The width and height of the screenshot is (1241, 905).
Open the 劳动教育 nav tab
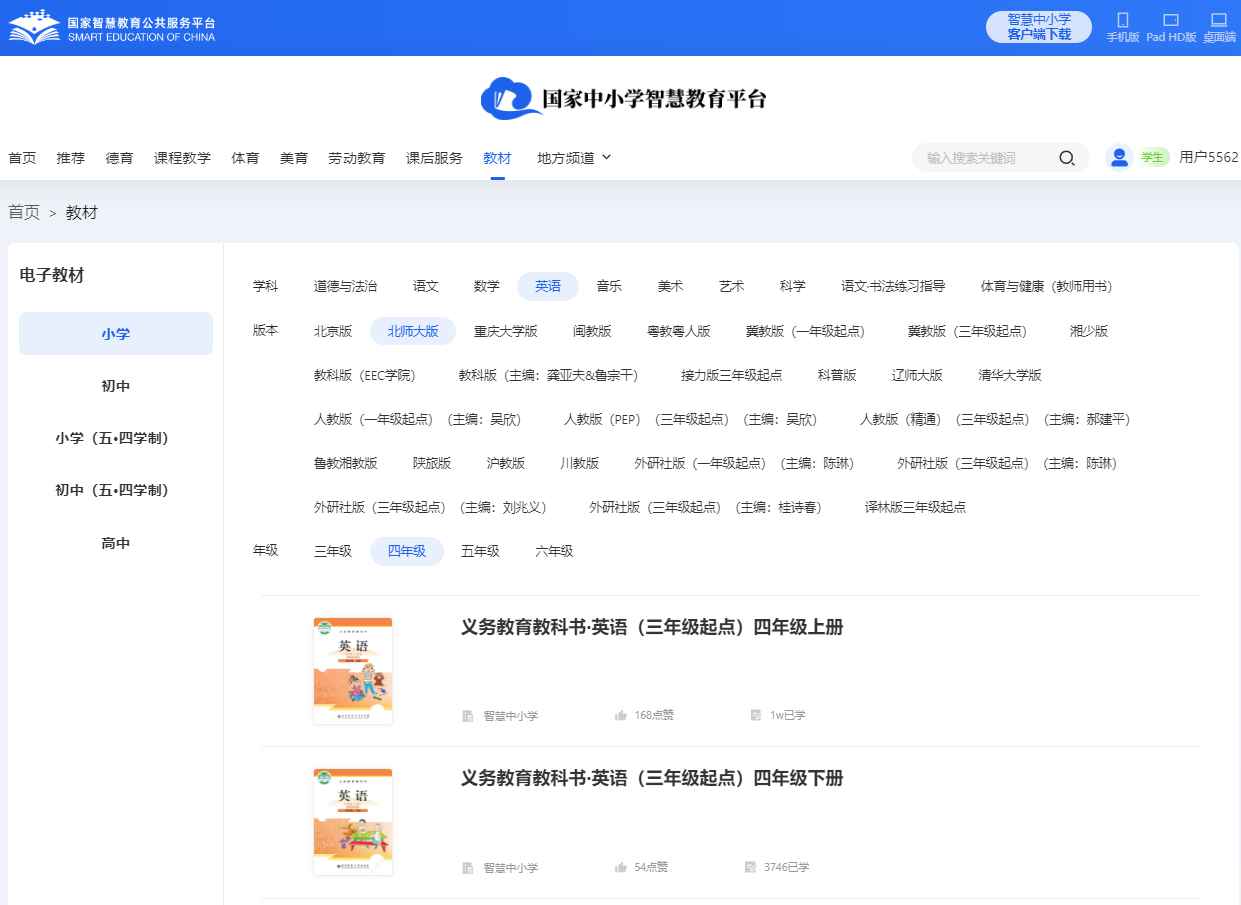[x=357, y=158]
